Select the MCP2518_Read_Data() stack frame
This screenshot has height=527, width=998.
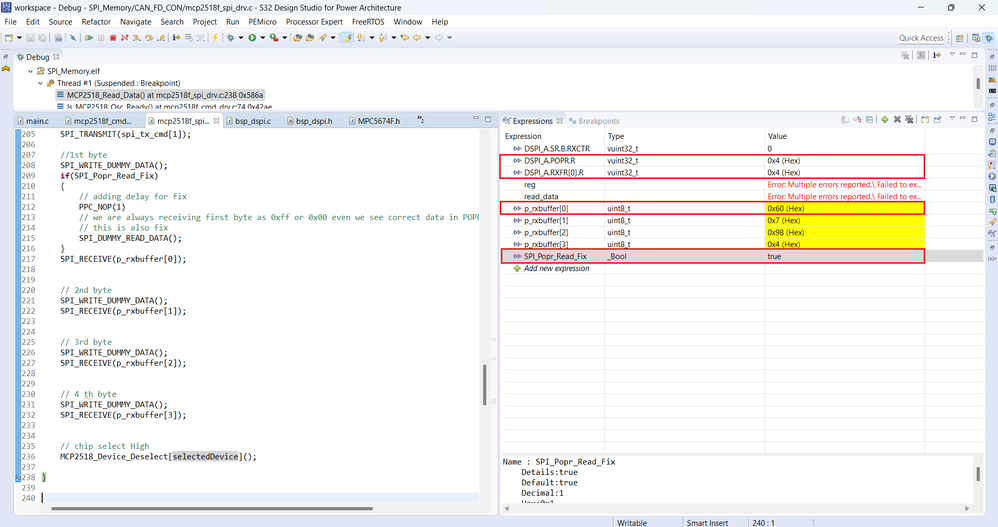coord(160,95)
